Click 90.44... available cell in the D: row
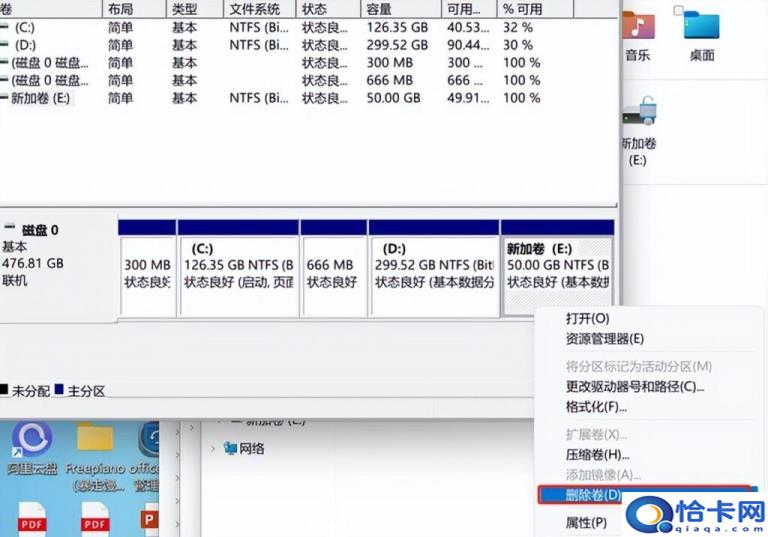The image size is (768, 537). tap(468, 45)
